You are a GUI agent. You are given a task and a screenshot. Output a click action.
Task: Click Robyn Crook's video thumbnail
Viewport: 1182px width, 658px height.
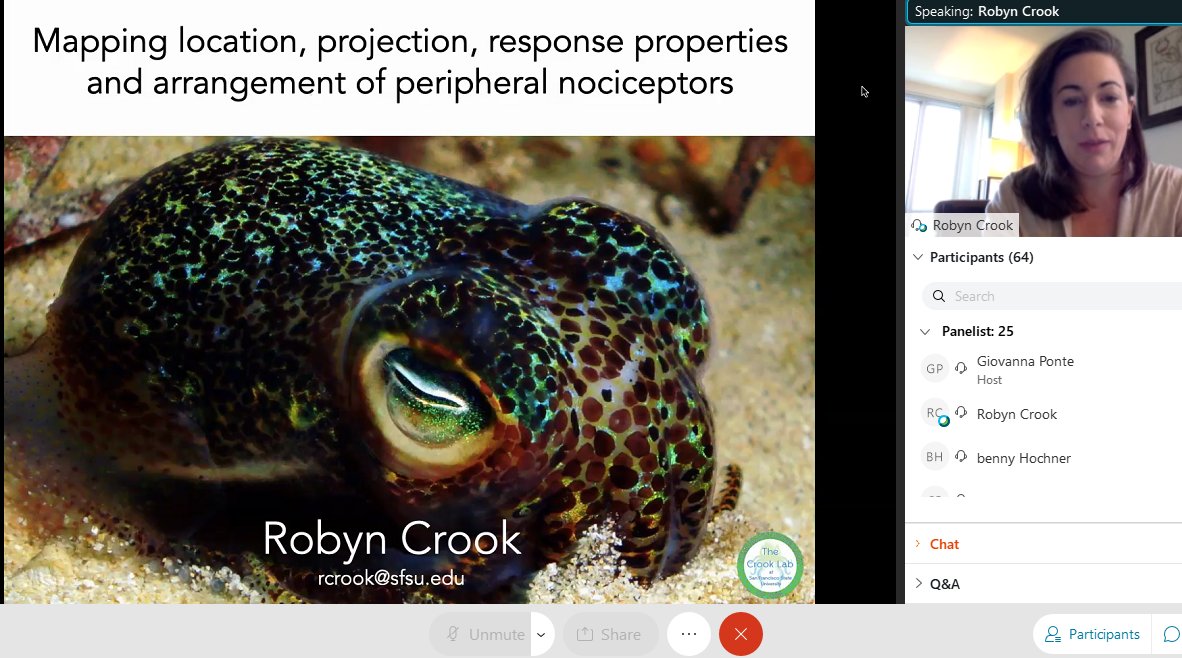click(1043, 130)
